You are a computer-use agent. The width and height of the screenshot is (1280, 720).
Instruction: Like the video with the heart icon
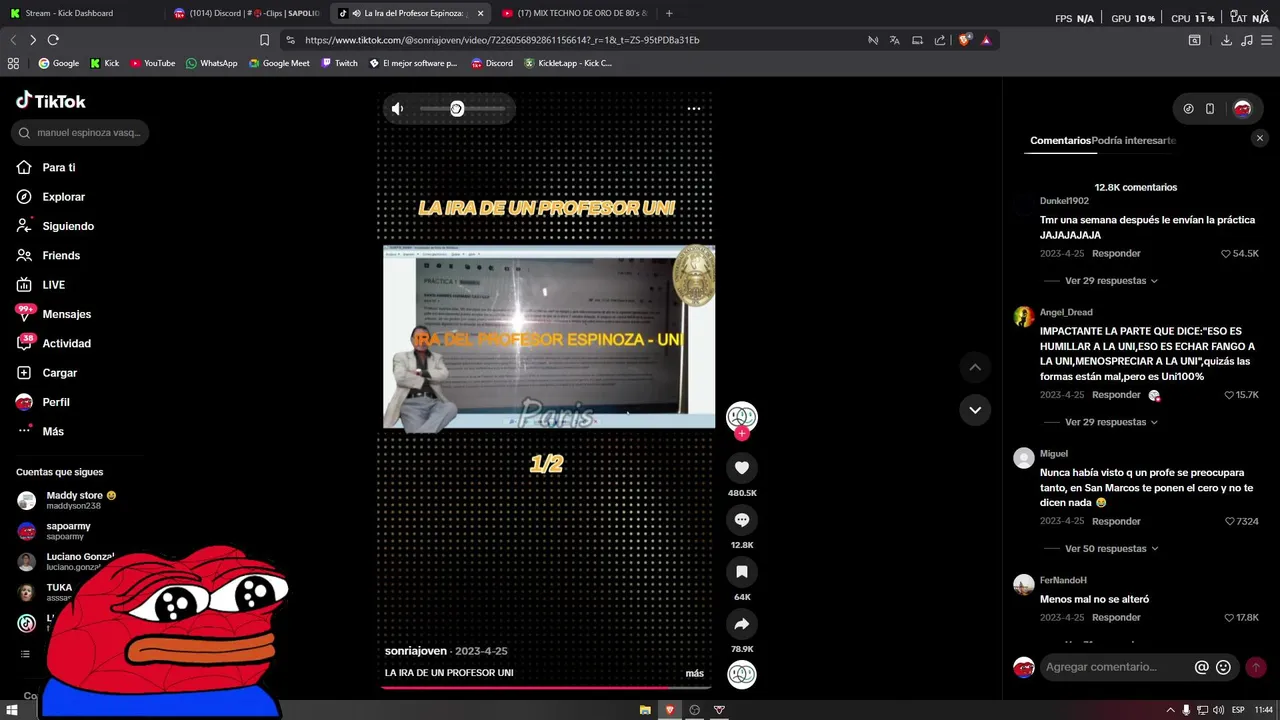(x=742, y=468)
